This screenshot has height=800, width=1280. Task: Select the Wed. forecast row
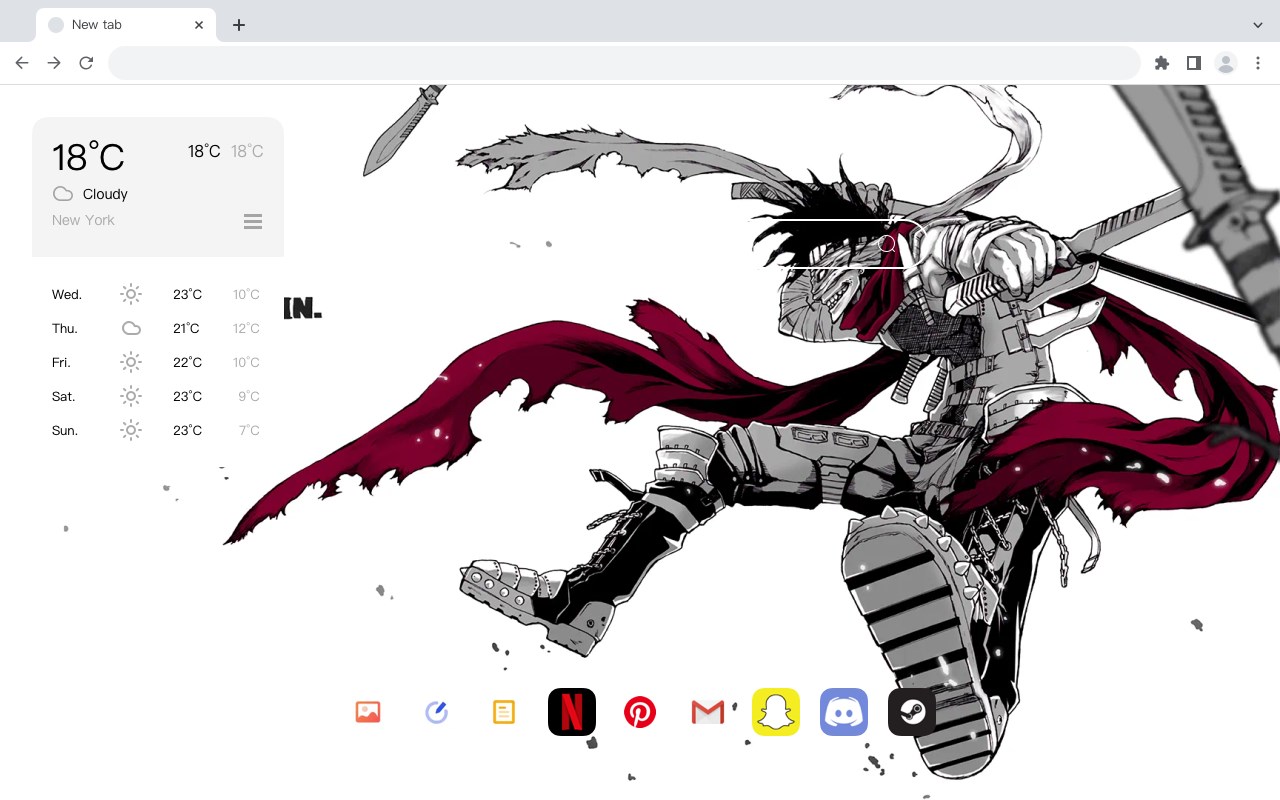(158, 294)
